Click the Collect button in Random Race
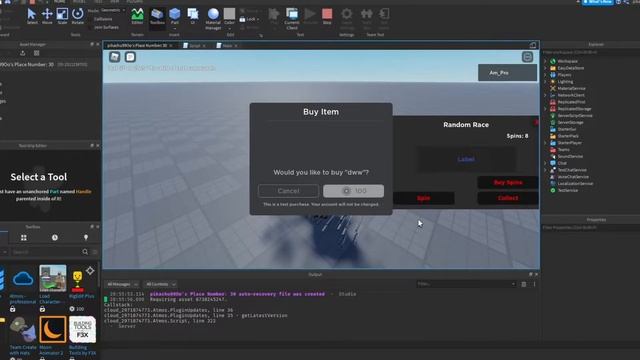 point(508,198)
